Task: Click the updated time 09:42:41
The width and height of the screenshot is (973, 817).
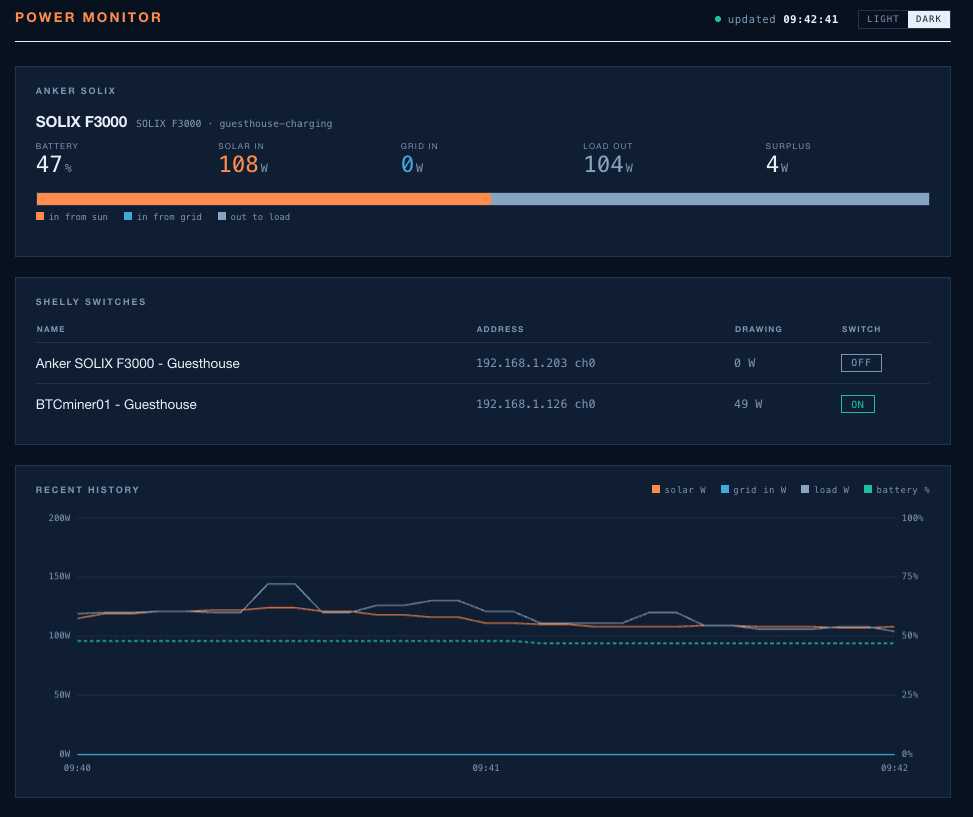Action: tap(810, 19)
